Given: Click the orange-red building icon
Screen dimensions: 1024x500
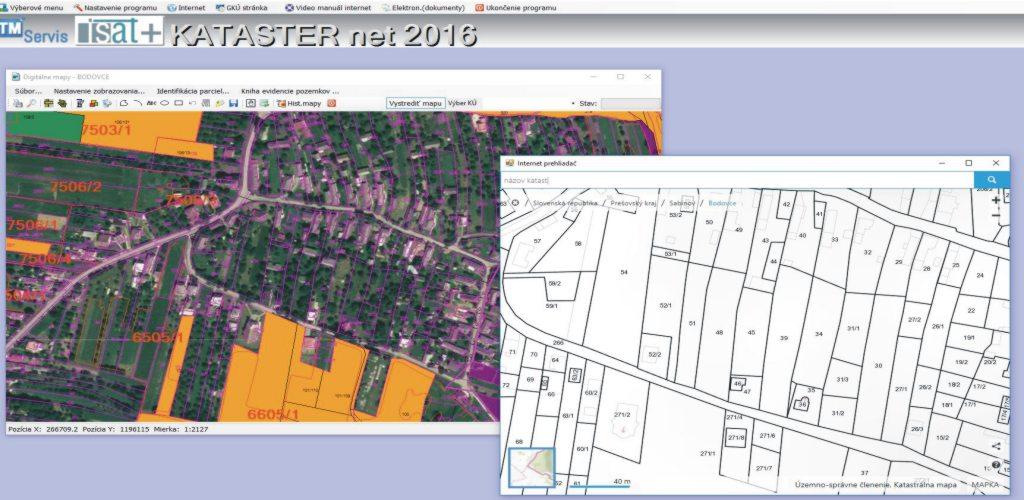Looking at the screenshot, I should (x=93, y=103).
